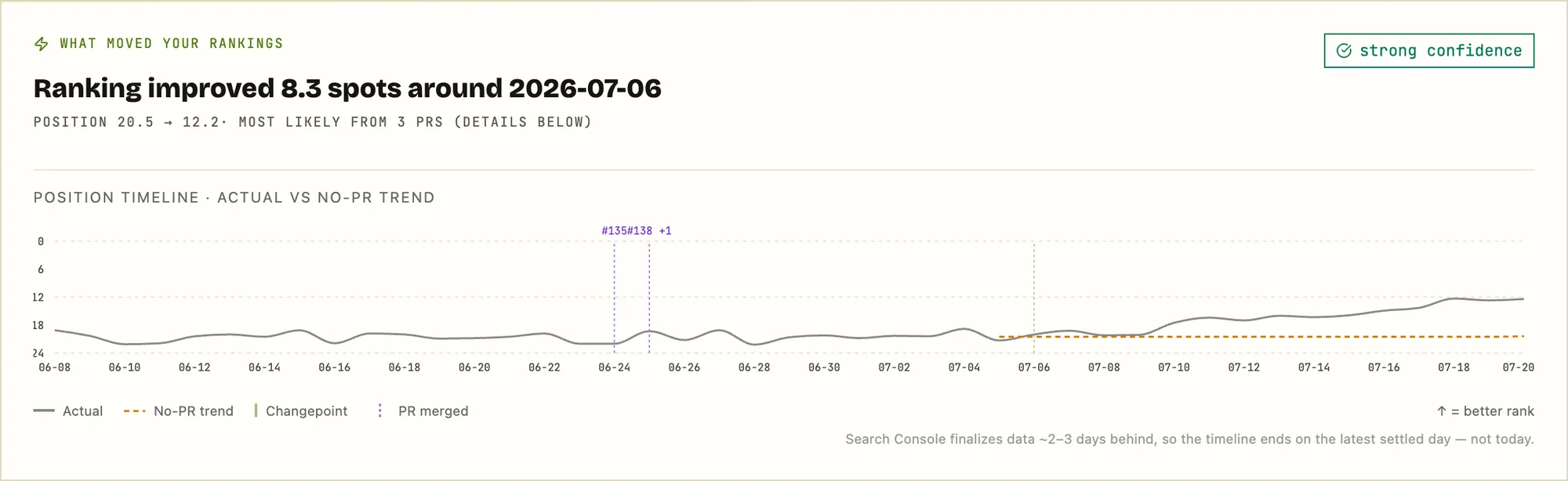Click the 06-16 date axis label
Screen dimensions: 1568x481
tap(334, 367)
